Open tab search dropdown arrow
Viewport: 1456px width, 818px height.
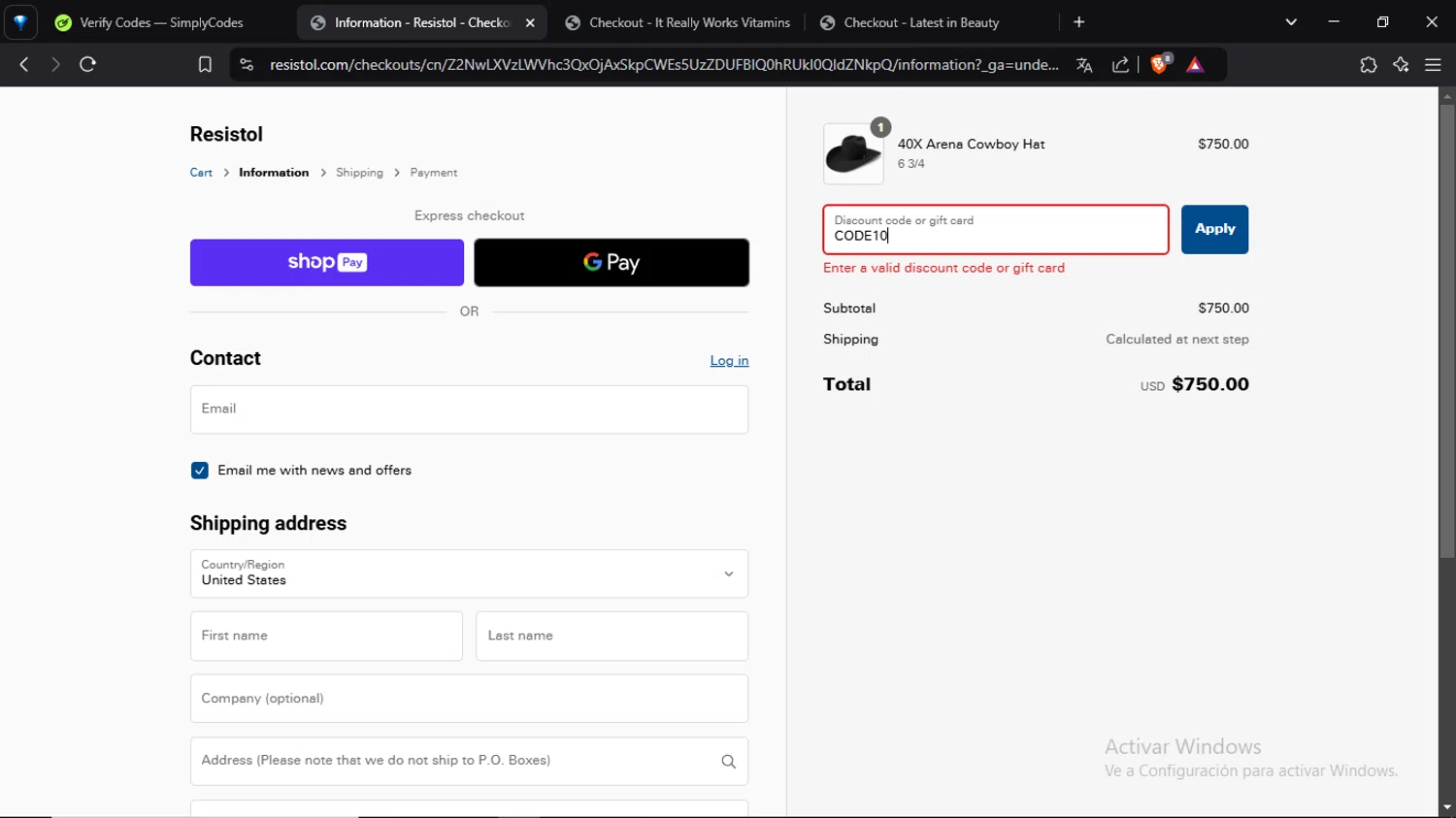(x=1291, y=22)
